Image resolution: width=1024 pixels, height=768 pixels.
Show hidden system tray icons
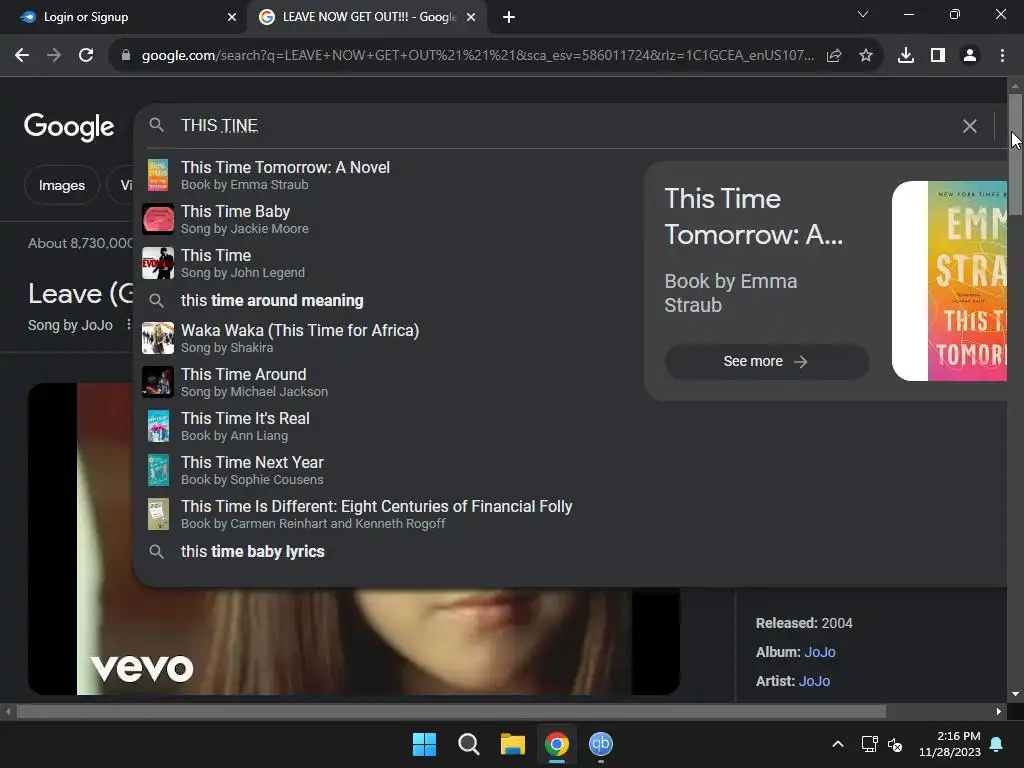tap(838, 744)
